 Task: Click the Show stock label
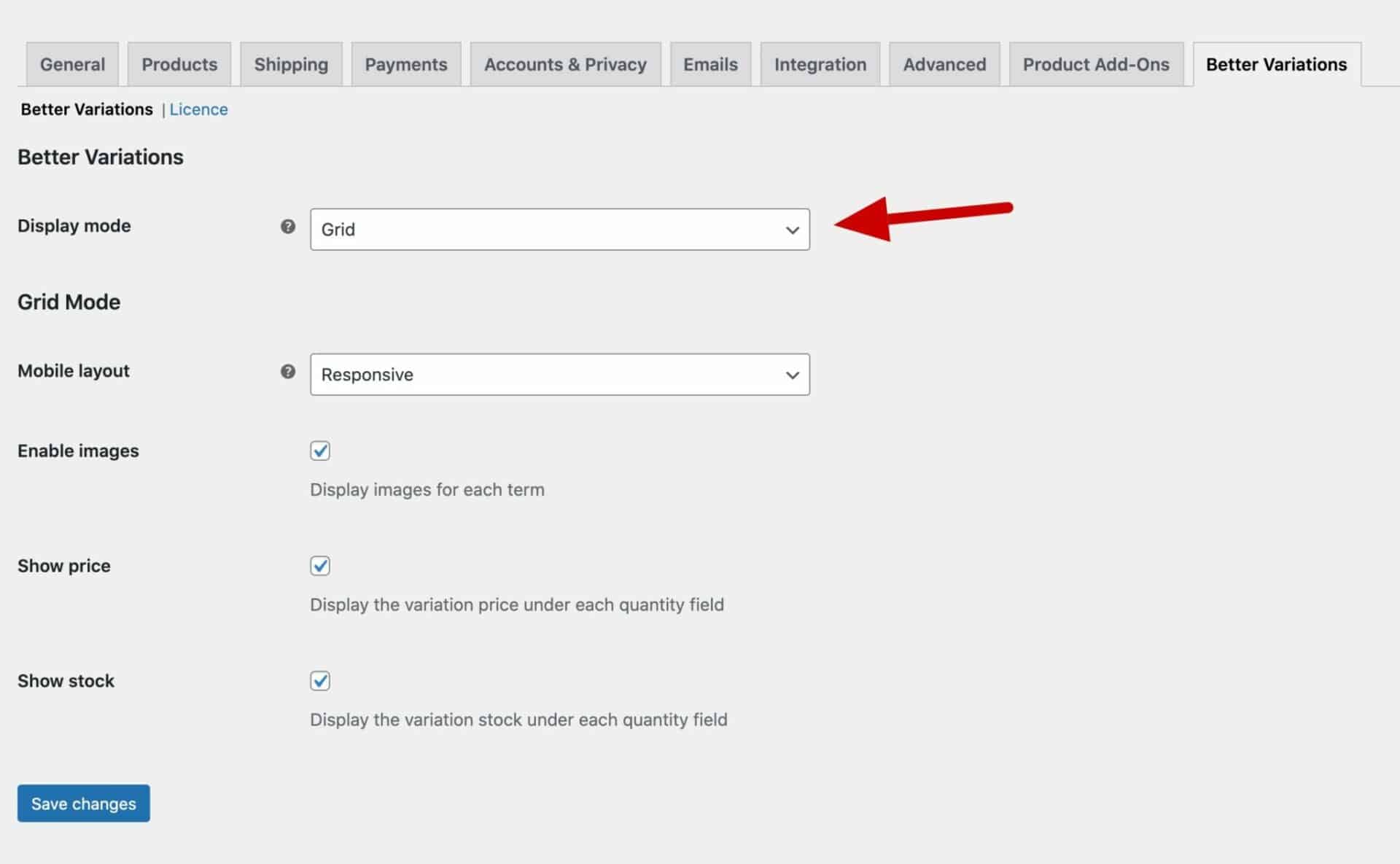click(66, 681)
